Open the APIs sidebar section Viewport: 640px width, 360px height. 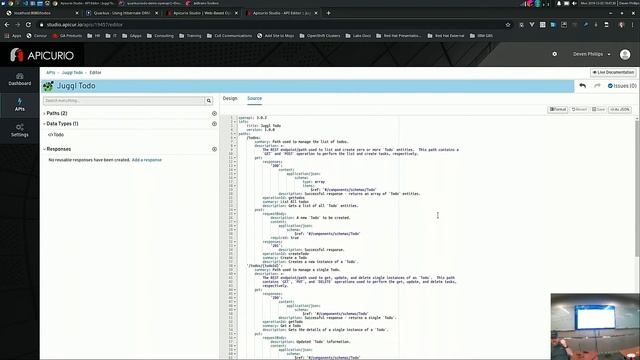pyautogui.click(x=20, y=105)
